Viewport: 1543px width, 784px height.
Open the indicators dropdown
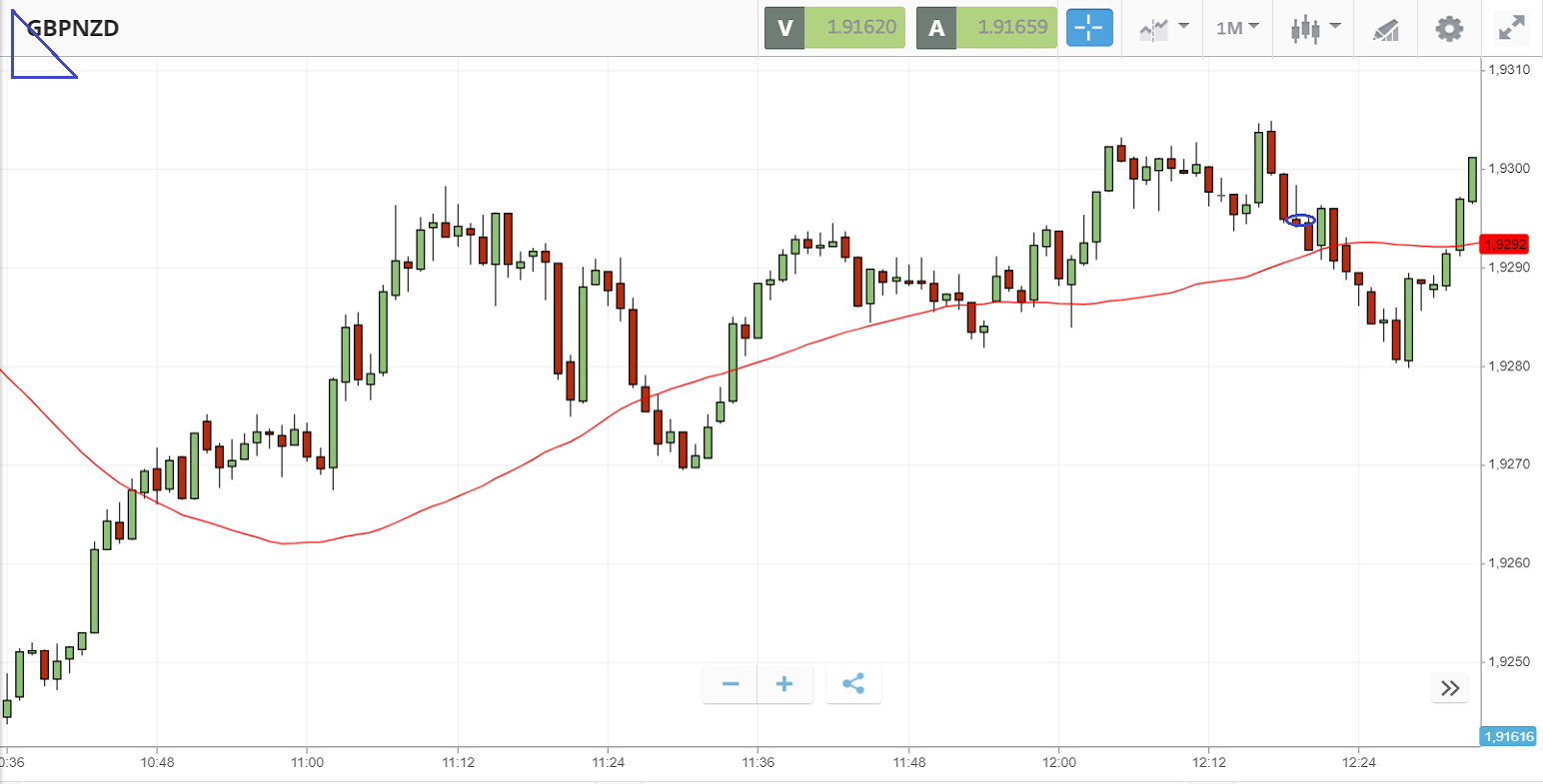coord(1163,28)
